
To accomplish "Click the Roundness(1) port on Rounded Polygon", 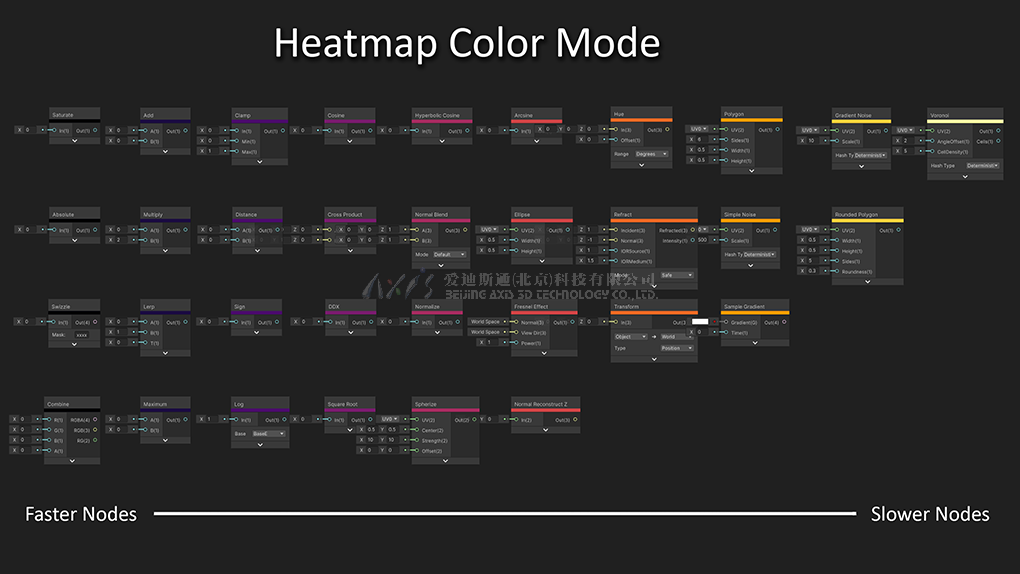I will click(835, 271).
